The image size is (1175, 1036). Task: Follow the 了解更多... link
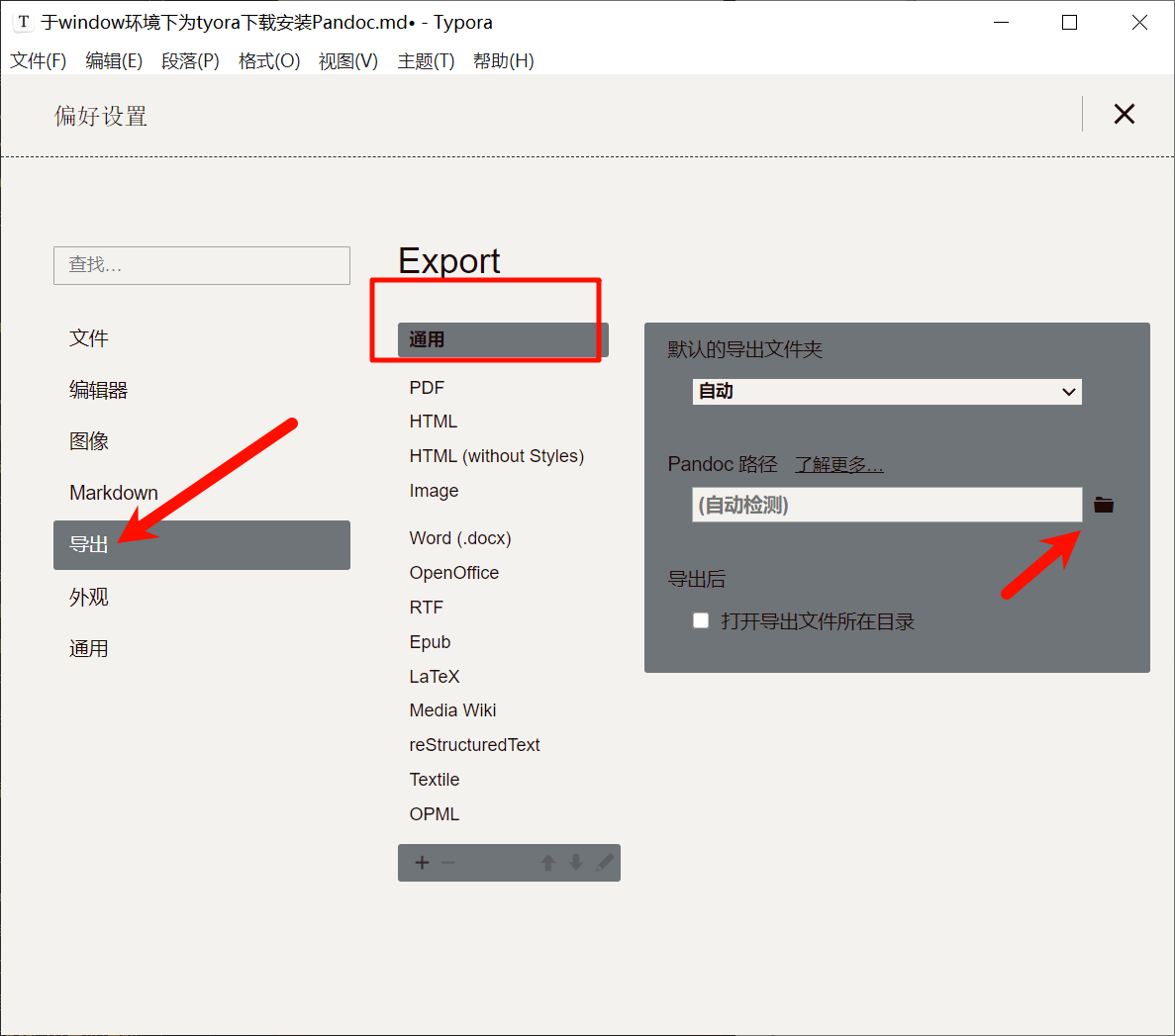838,464
